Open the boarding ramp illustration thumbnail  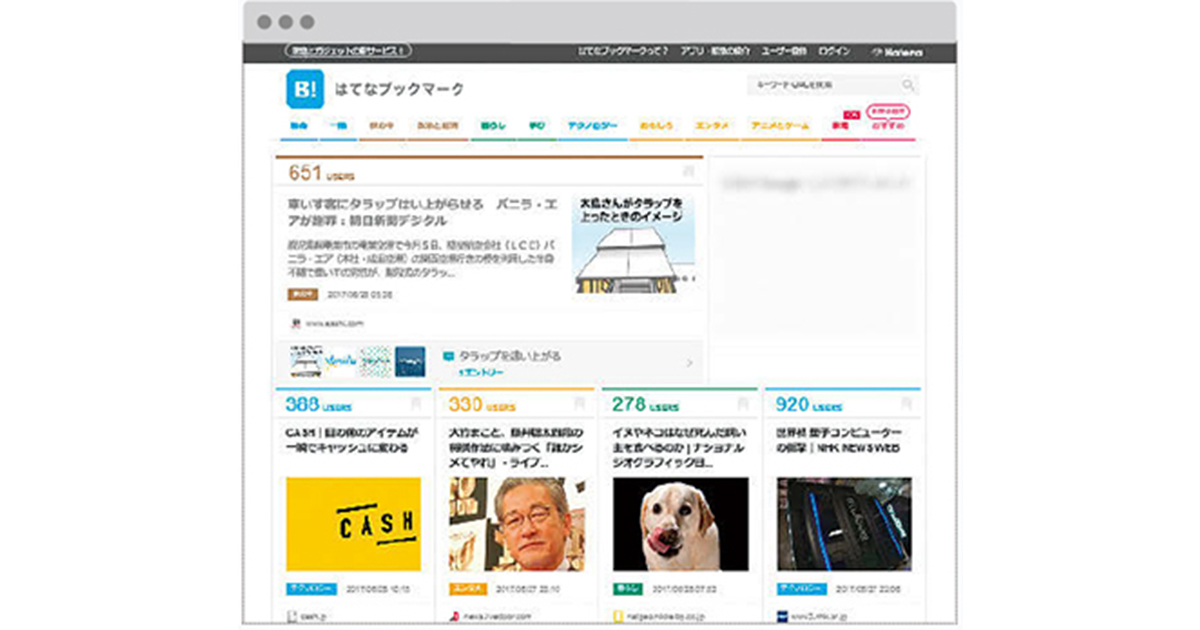tap(634, 243)
